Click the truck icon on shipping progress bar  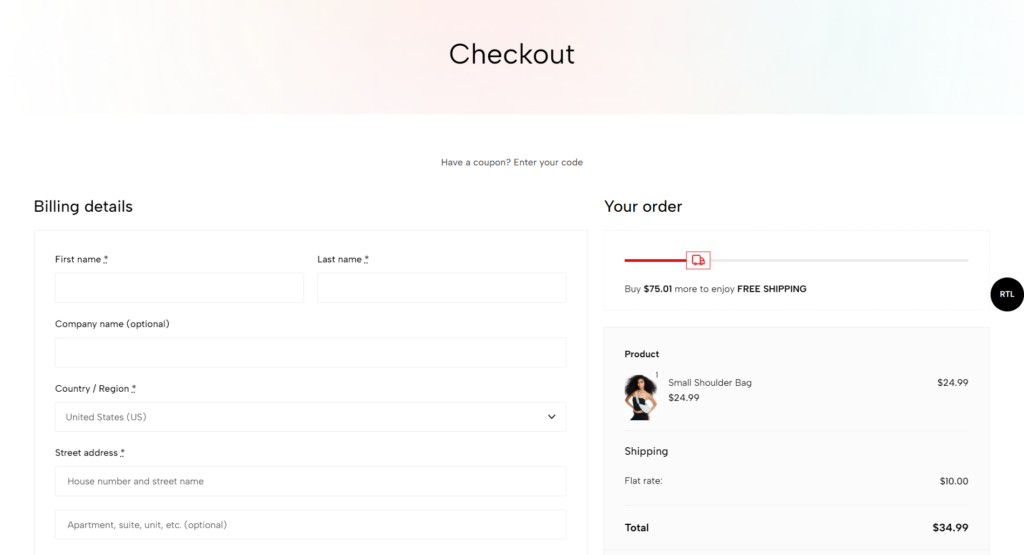pyautogui.click(x=698, y=260)
